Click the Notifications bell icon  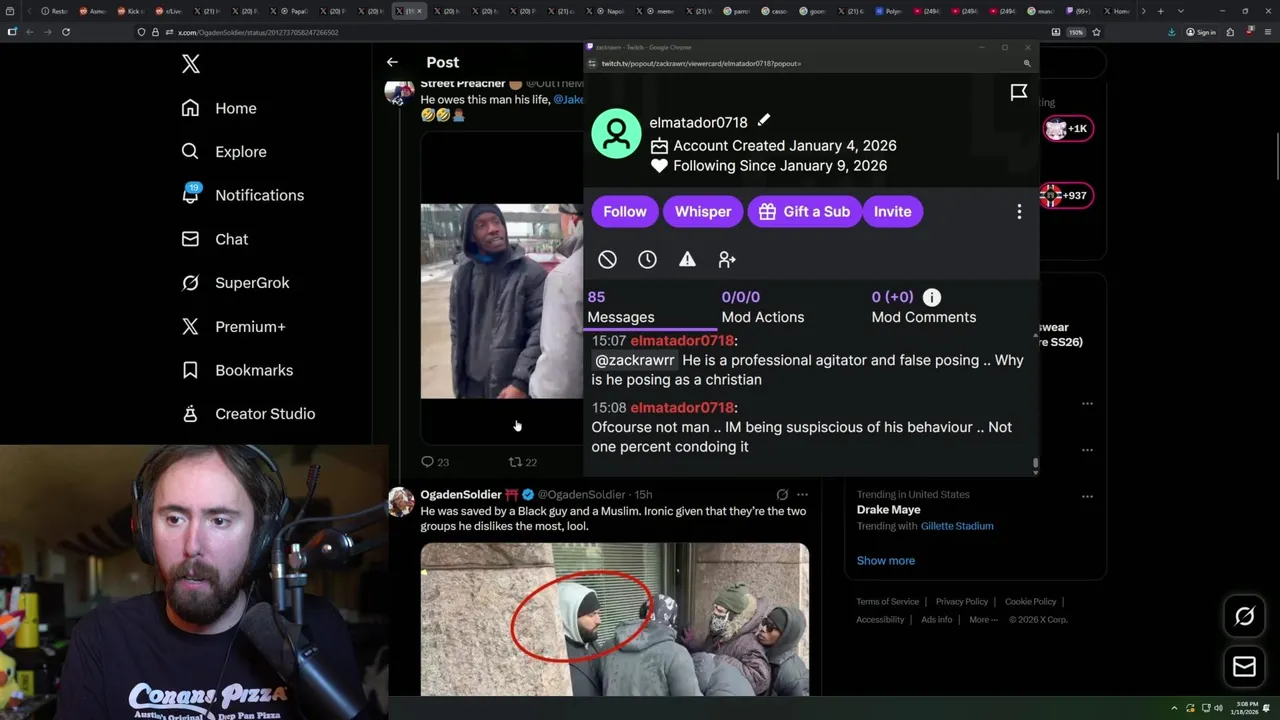[190, 195]
